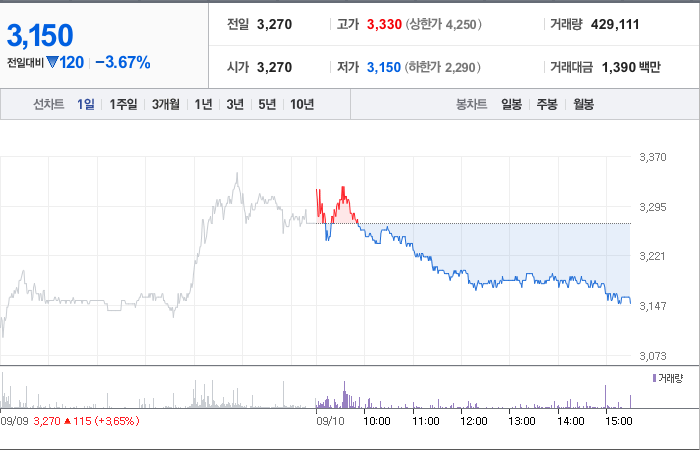
Task: Click the tallest purple volume bar
Action: tap(344, 395)
